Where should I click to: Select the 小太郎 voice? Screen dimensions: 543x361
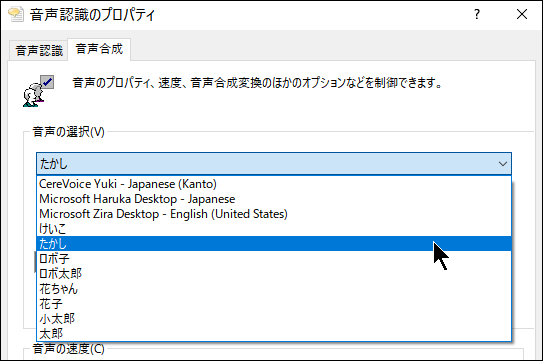point(274,319)
